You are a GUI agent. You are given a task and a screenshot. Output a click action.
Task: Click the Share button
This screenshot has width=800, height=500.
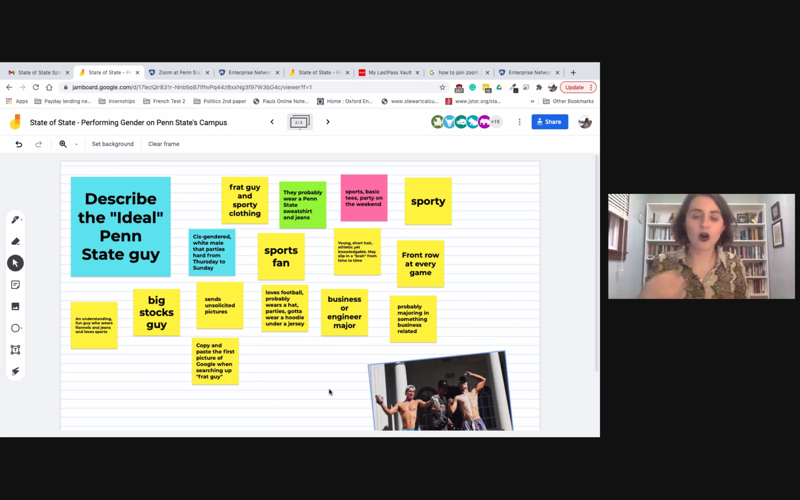pyautogui.click(x=549, y=122)
